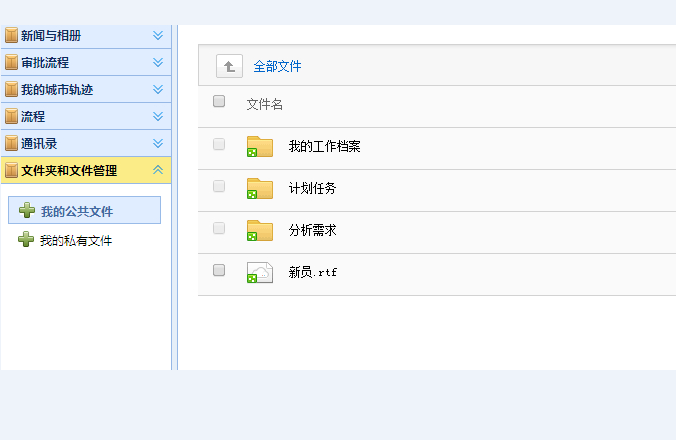The height and width of the screenshot is (440, 676).
Task: Collapse the 文件夹和文件管理 section chevron
Action: coord(158,170)
